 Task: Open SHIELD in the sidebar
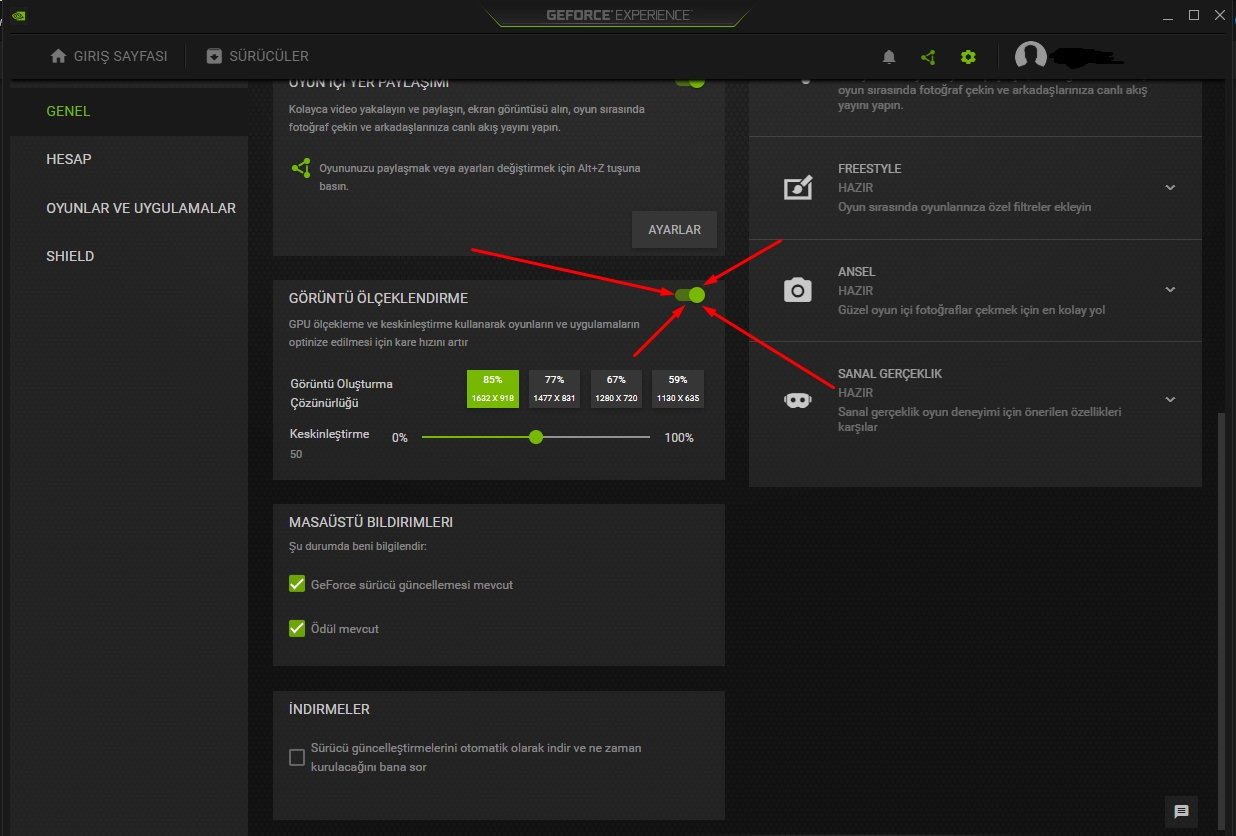tap(70, 256)
